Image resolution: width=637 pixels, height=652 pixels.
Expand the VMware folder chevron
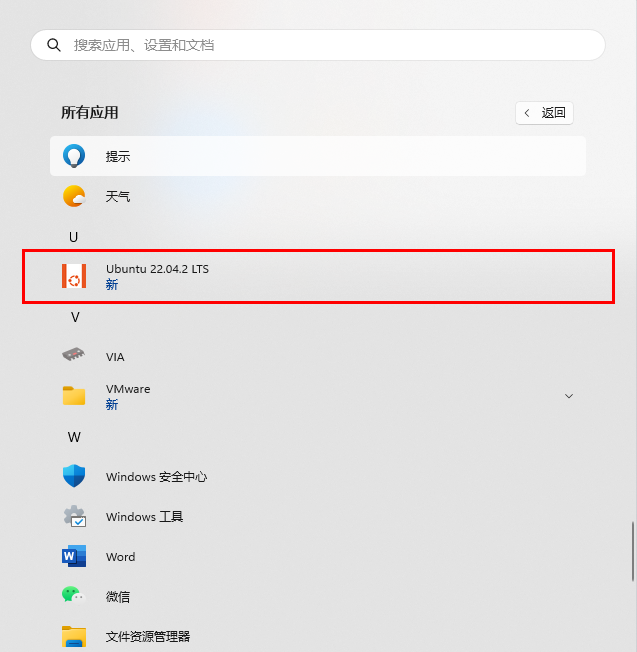click(569, 396)
